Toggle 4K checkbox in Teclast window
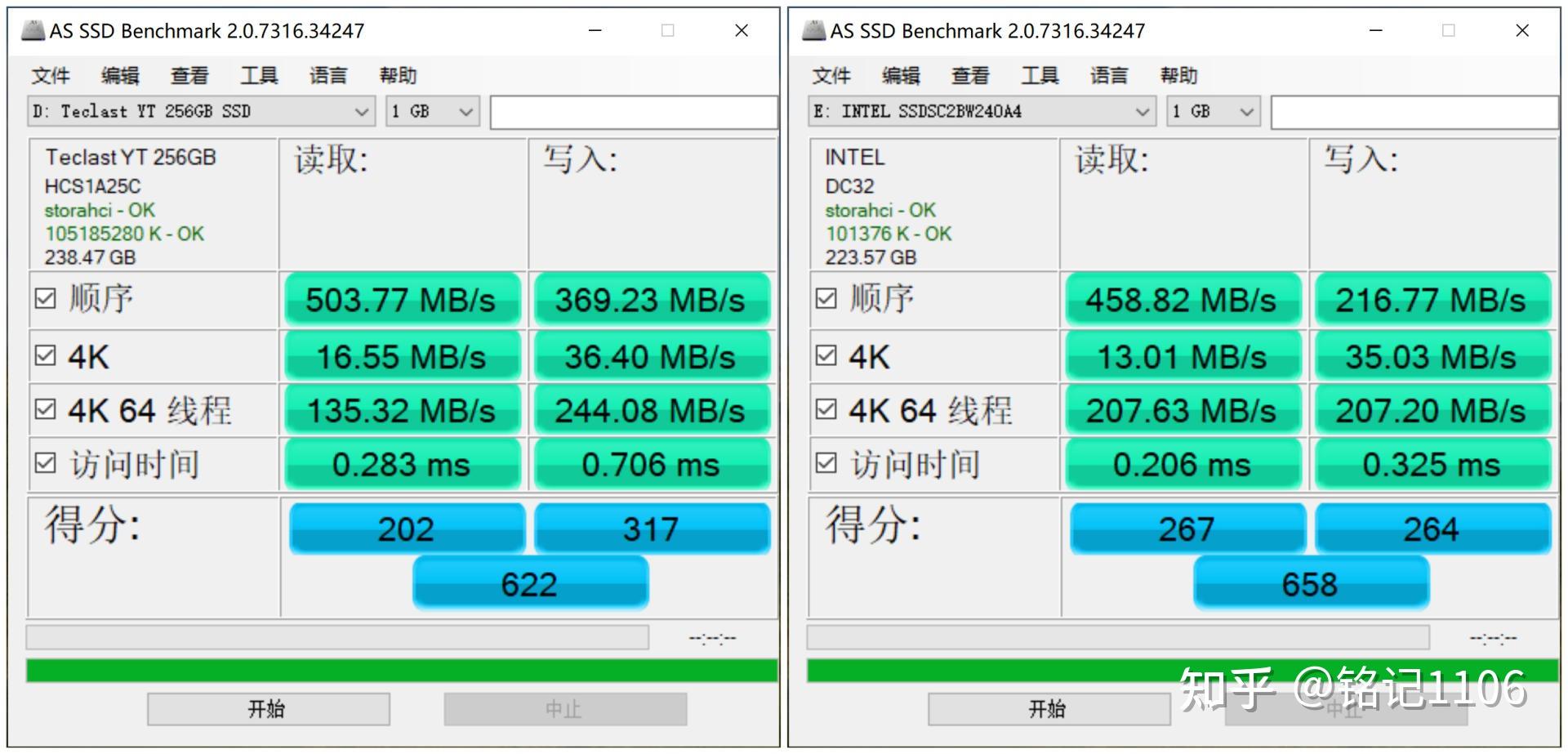1568x754 pixels. point(45,356)
